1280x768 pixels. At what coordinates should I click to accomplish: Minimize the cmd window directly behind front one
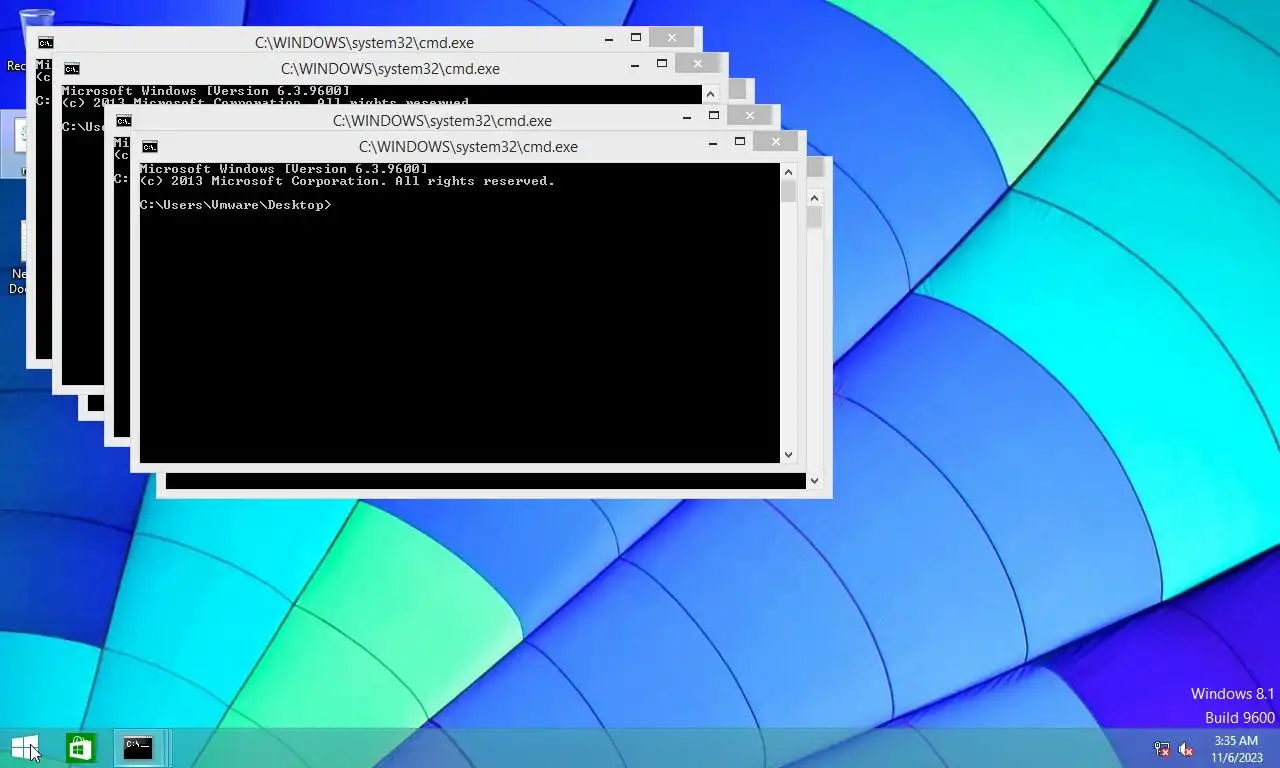pos(687,117)
